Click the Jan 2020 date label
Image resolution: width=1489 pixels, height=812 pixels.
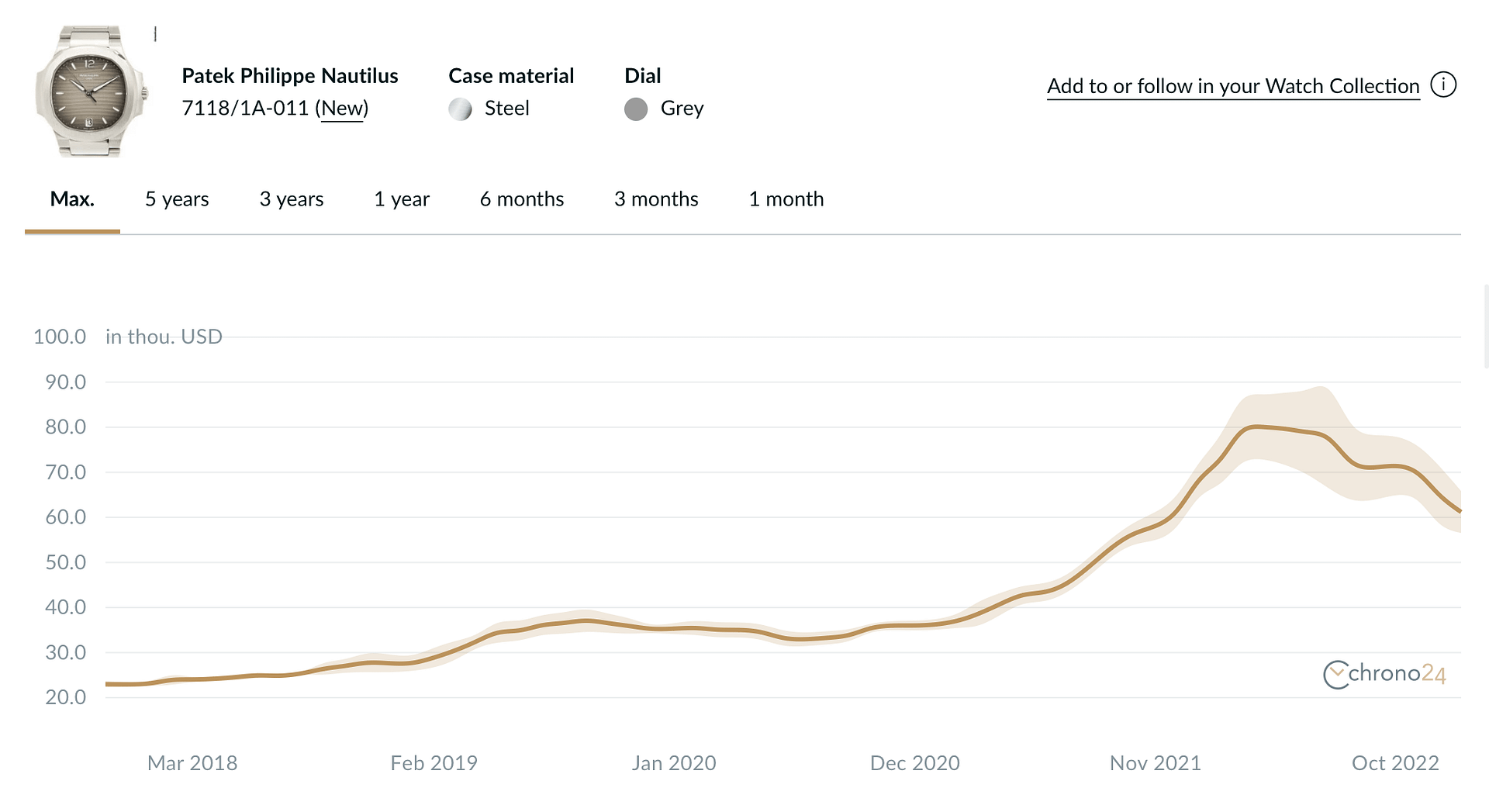(674, 763)
